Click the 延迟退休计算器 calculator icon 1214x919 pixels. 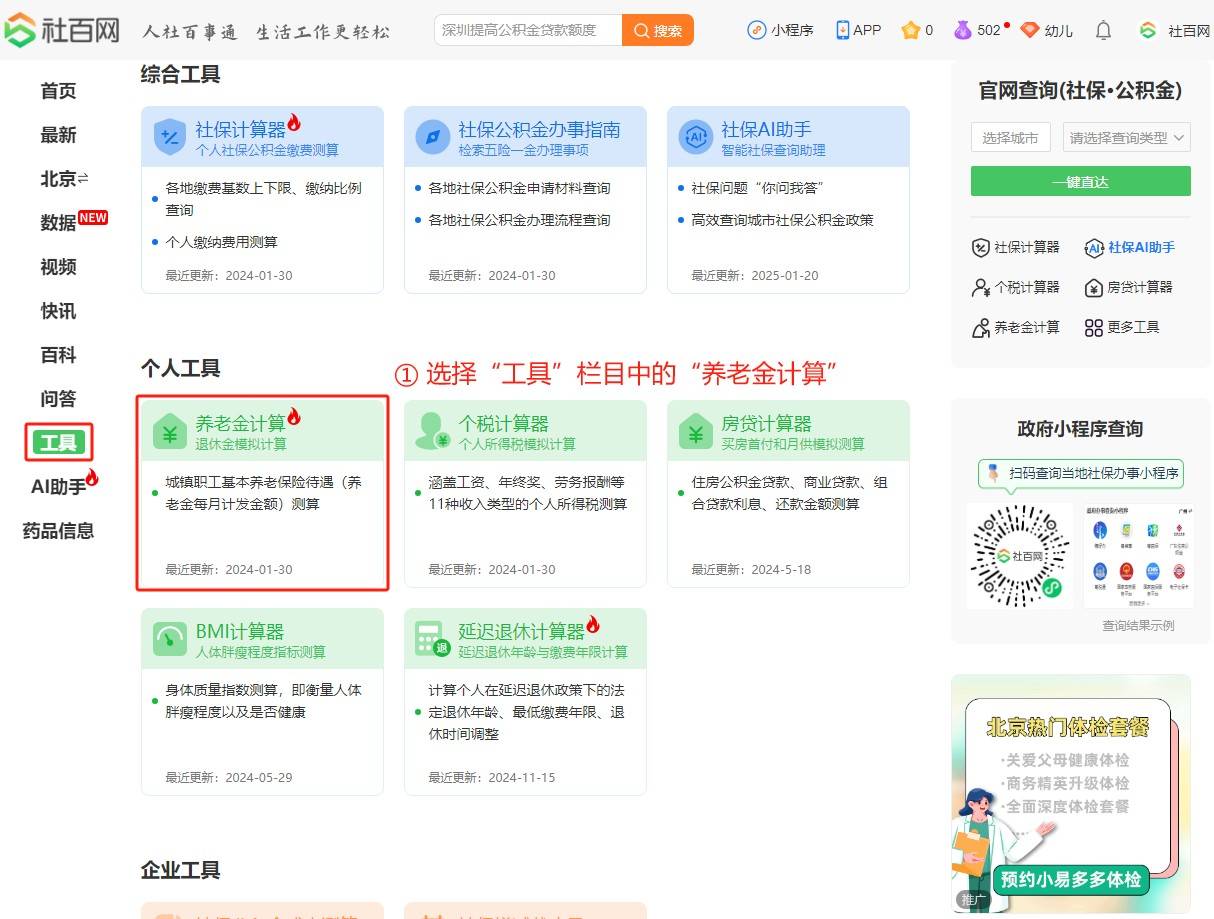[432, 639]
